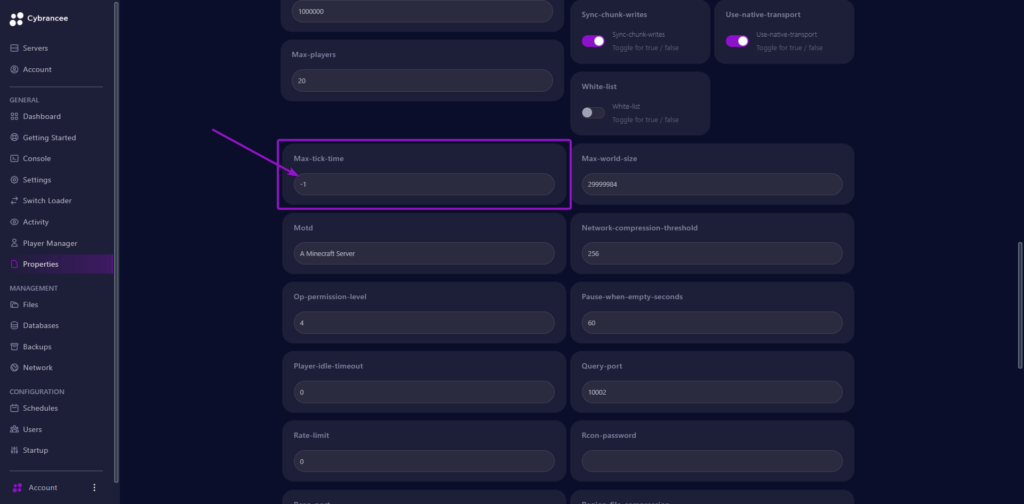The width and height of the screenshot is (1024, 504).
Task: Click the Switch Loader arrows icon
Action: click(x=14, y=200)
